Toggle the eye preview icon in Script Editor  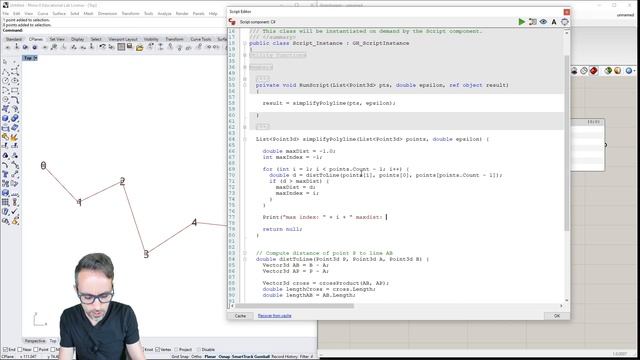tap(543, 22)
